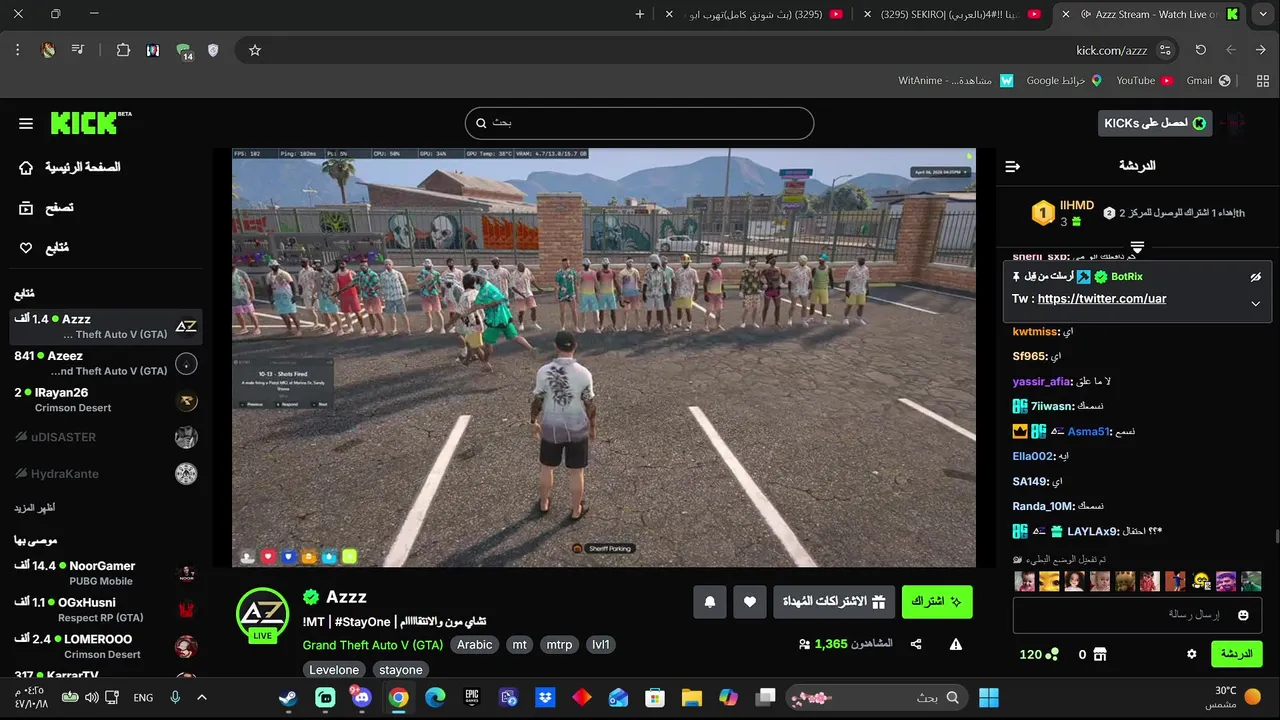Screen dimensions: 1280x720
Task: Click the kwtmiss username in chat
Action: point(1035,332)
